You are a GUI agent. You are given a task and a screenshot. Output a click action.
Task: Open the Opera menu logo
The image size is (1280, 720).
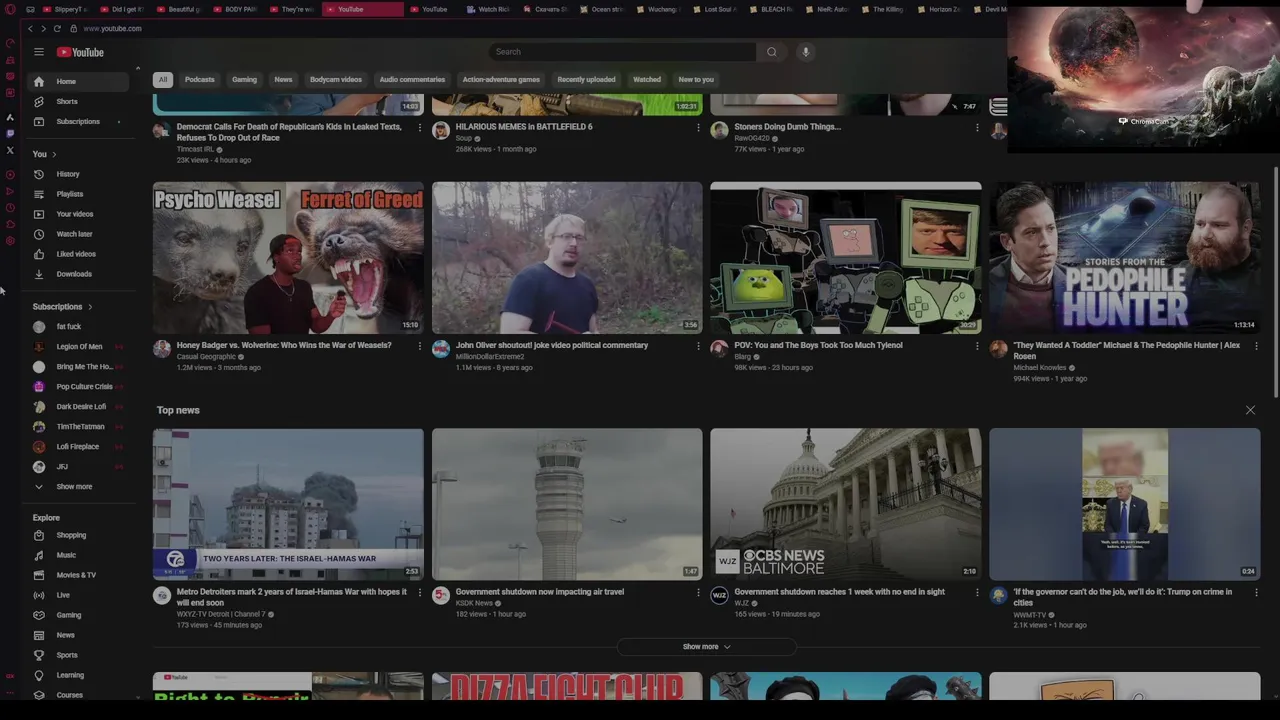[10, 9]
